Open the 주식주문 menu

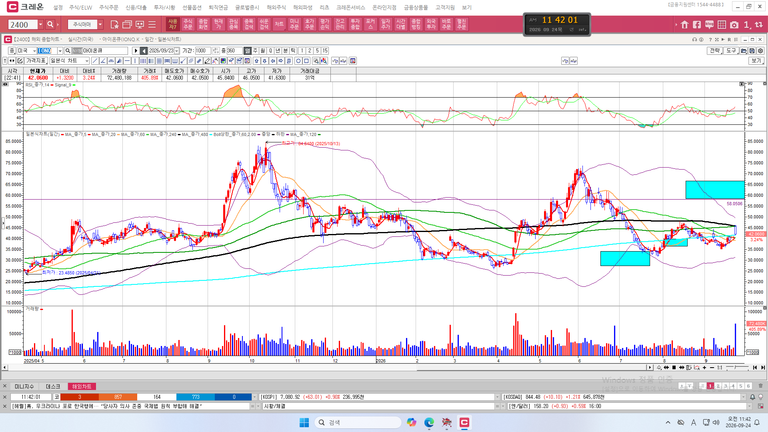[x=109, y=7]
